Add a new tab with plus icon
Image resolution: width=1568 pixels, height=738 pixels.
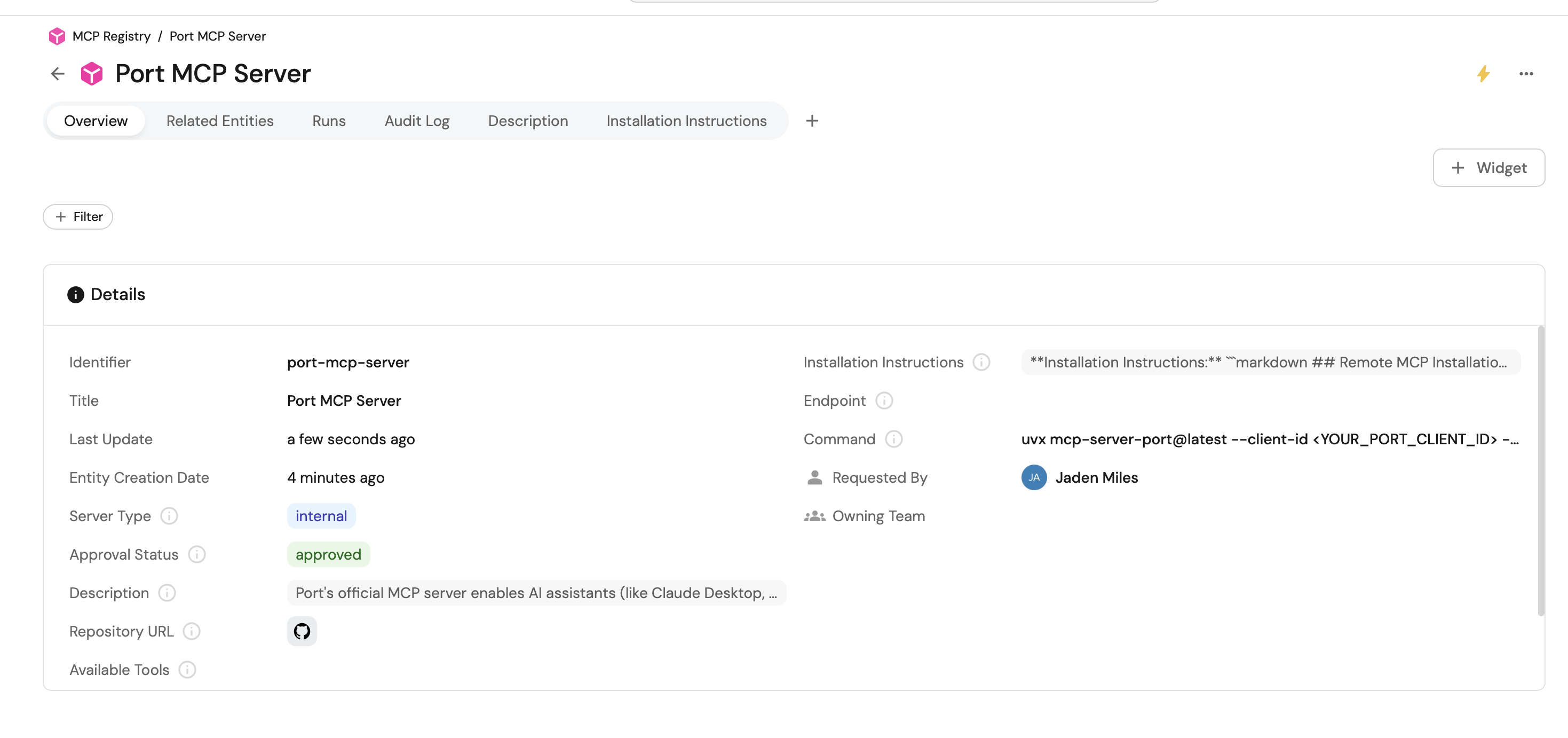(812, 121)
